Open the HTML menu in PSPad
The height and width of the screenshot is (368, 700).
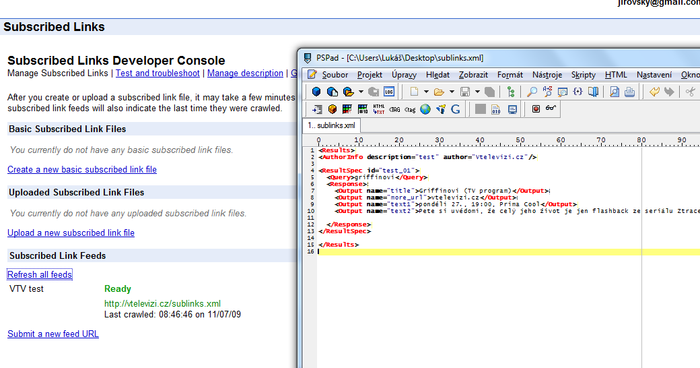click(616, 75)
